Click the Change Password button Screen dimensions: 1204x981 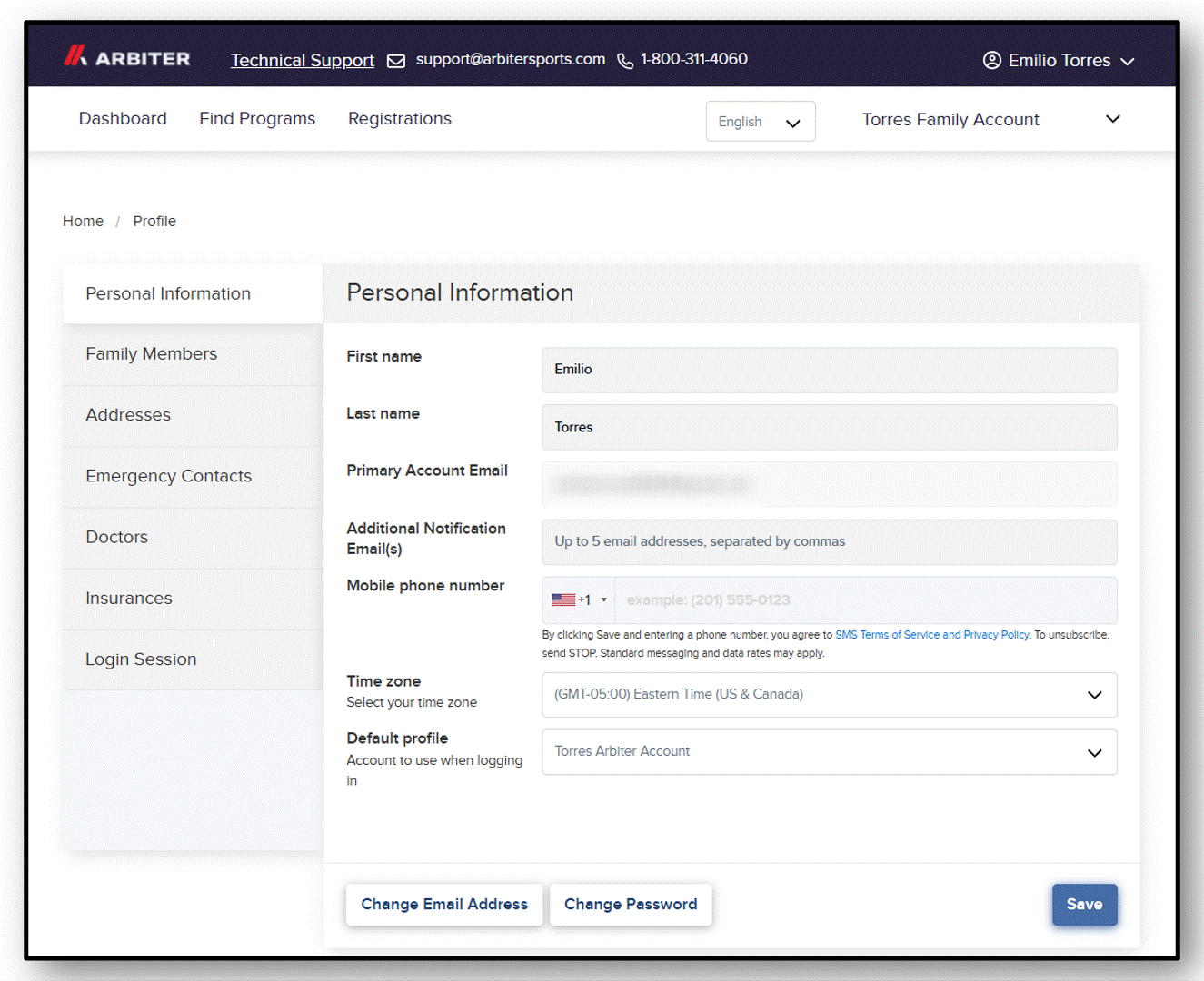631,905
